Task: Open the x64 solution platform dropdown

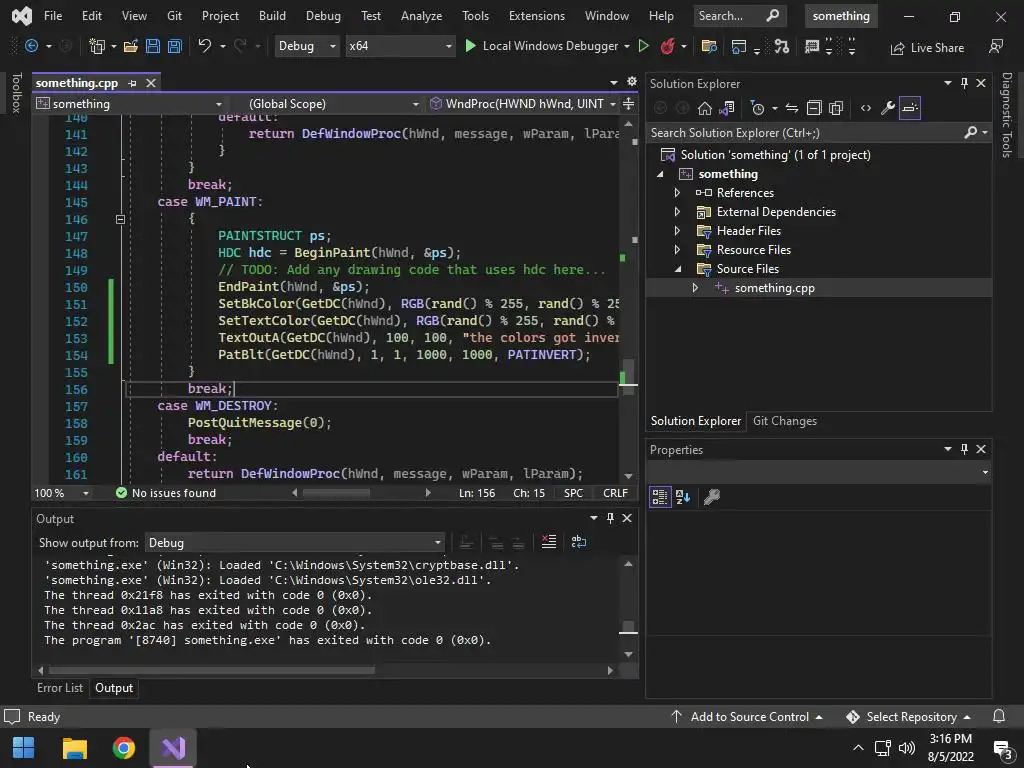Action: click(400, 46)
